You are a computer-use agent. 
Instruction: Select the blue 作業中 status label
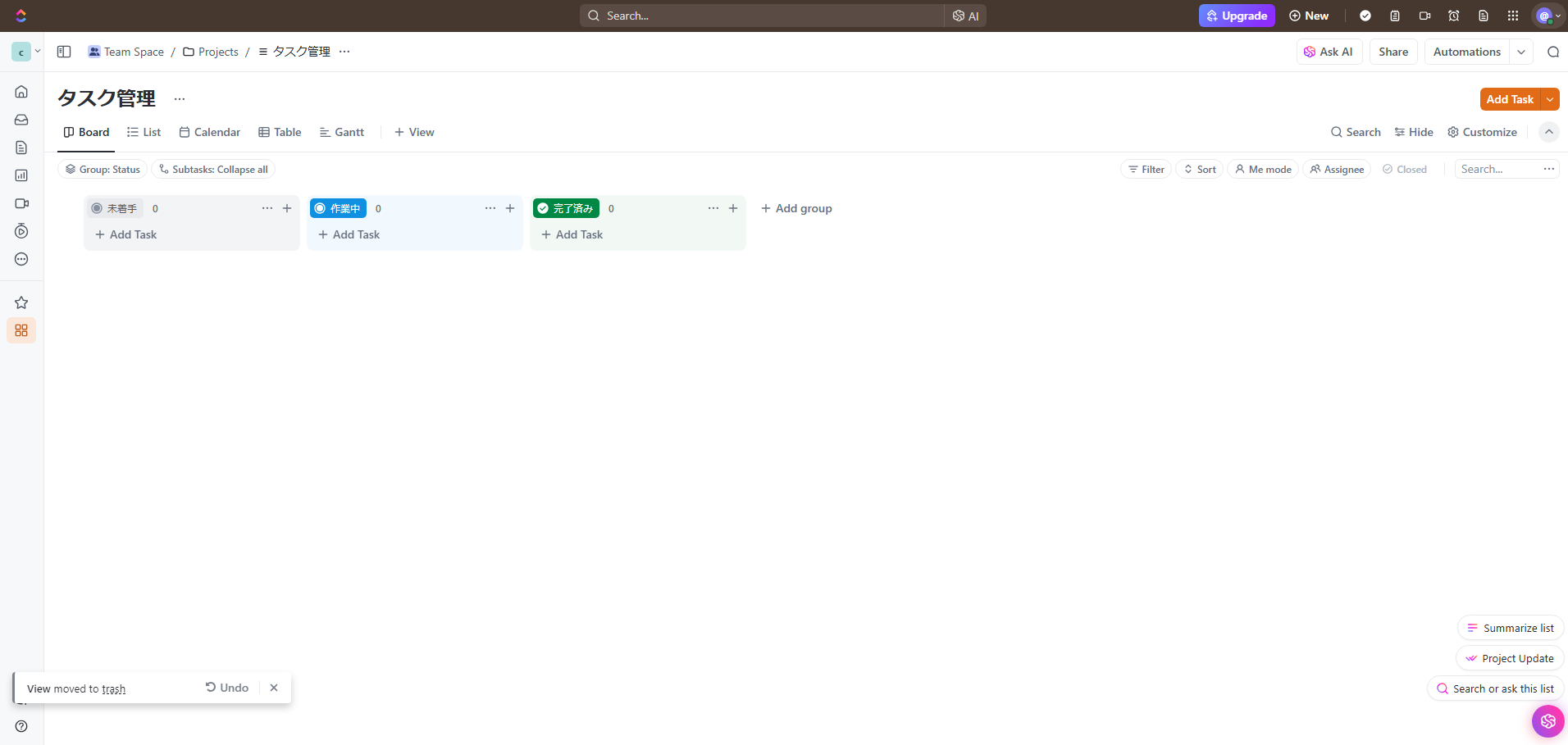(x=338, y=208)
